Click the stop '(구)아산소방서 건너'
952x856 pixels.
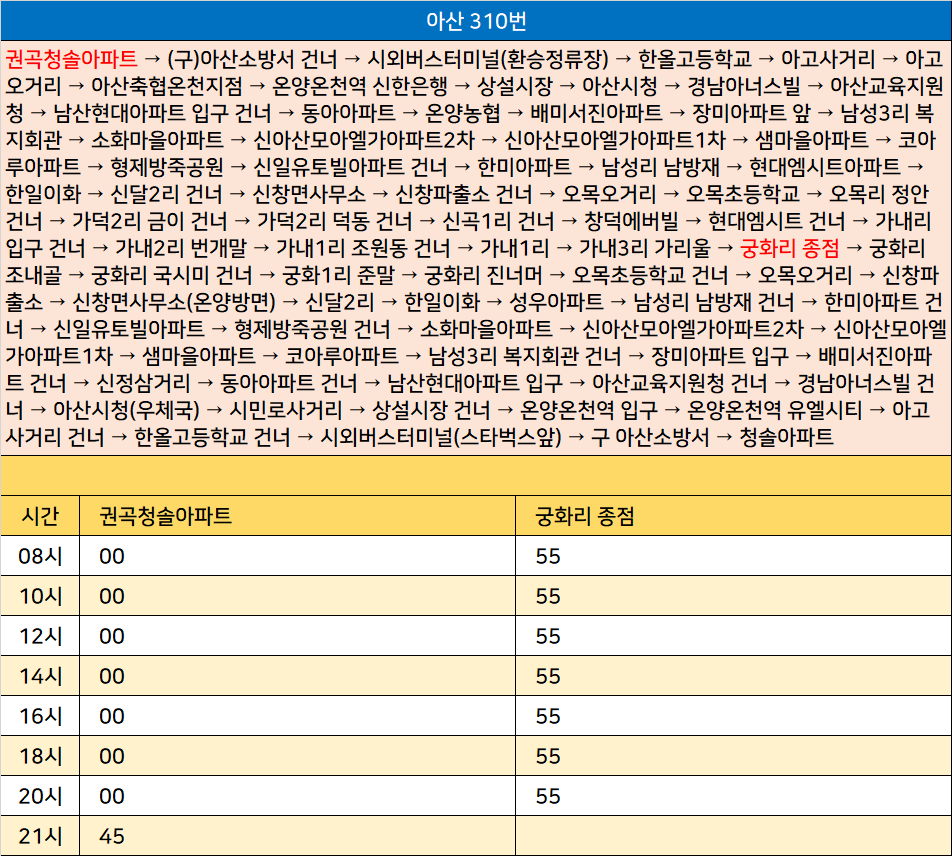coord(252,59)
